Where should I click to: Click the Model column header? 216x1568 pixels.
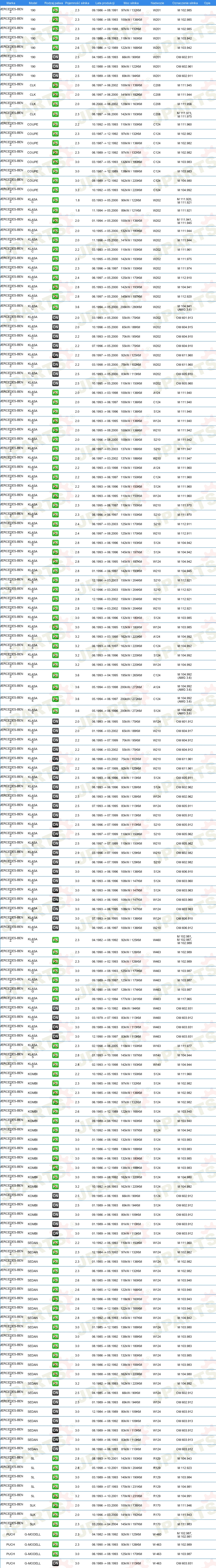33,3
